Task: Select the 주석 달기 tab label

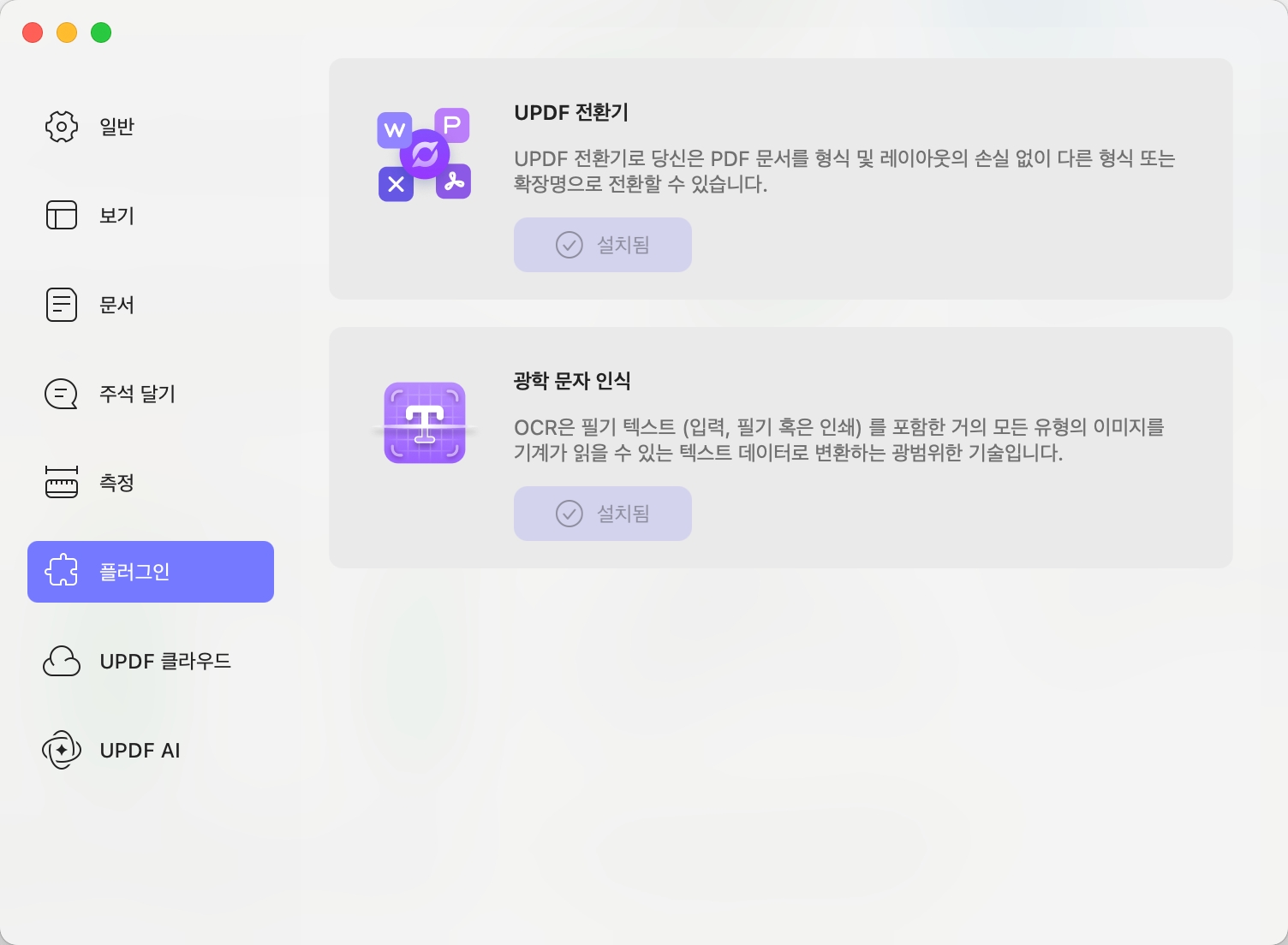Action: [138, 394]
